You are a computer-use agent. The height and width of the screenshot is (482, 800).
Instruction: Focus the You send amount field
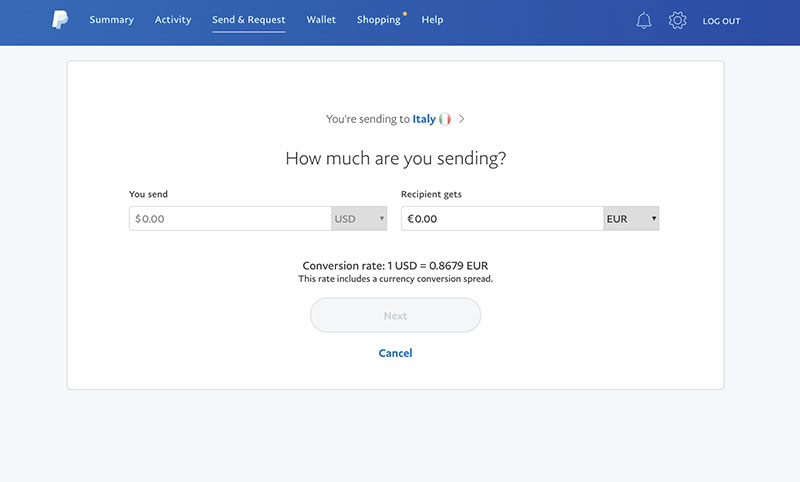230,218
